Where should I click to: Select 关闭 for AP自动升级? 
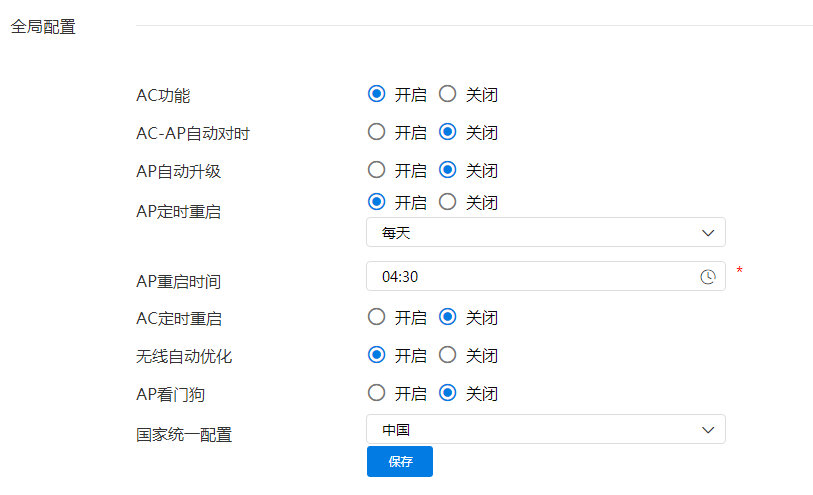pos(448,169)
